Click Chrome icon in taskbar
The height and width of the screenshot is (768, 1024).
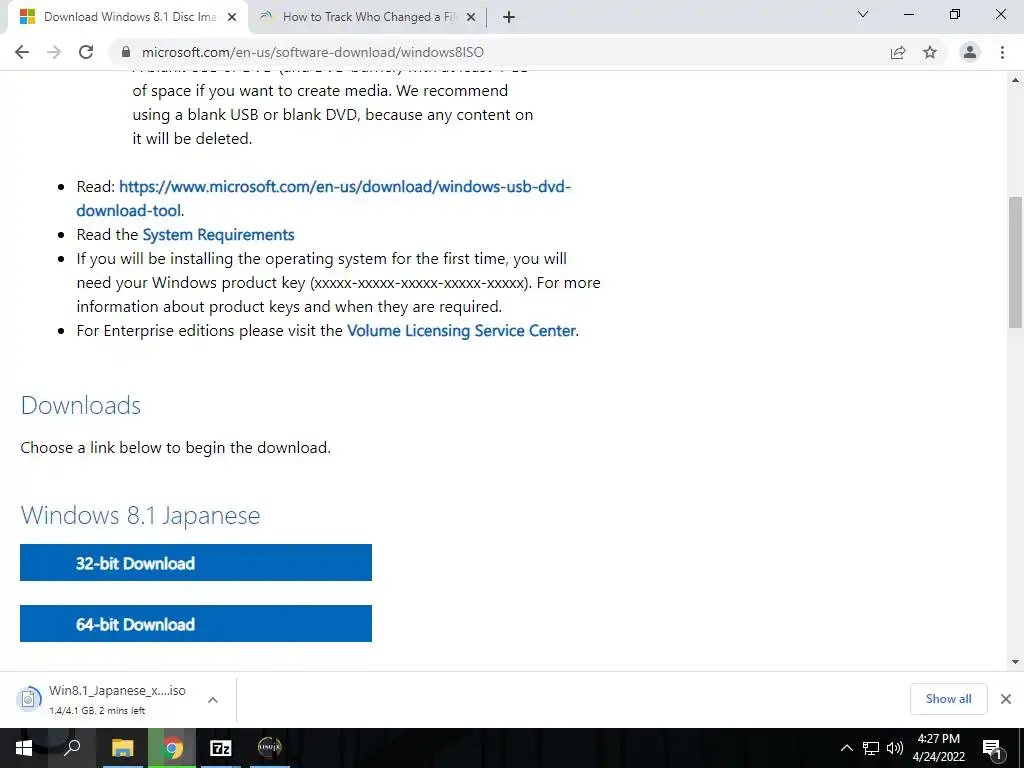pos(172,748)
